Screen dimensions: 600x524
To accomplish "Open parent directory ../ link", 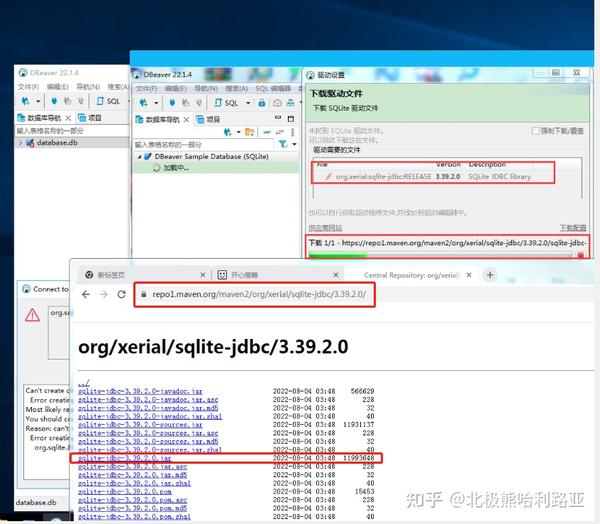I will coord(84,383).
